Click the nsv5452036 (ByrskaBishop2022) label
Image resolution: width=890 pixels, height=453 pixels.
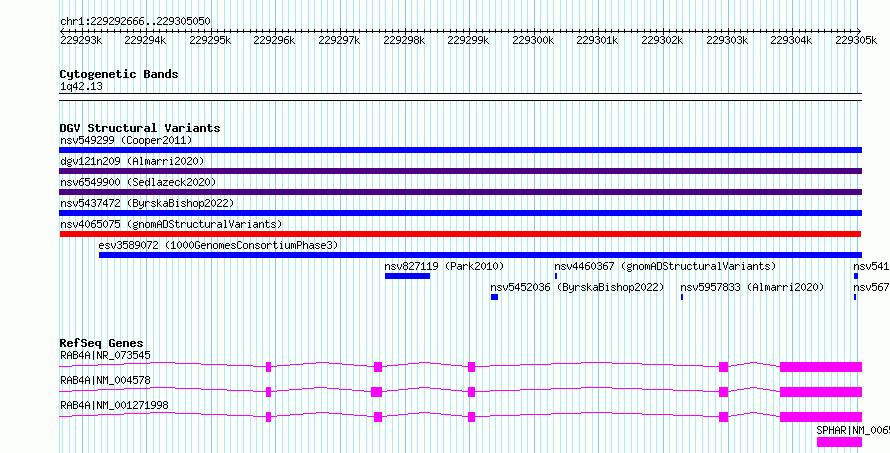[577, 287]
